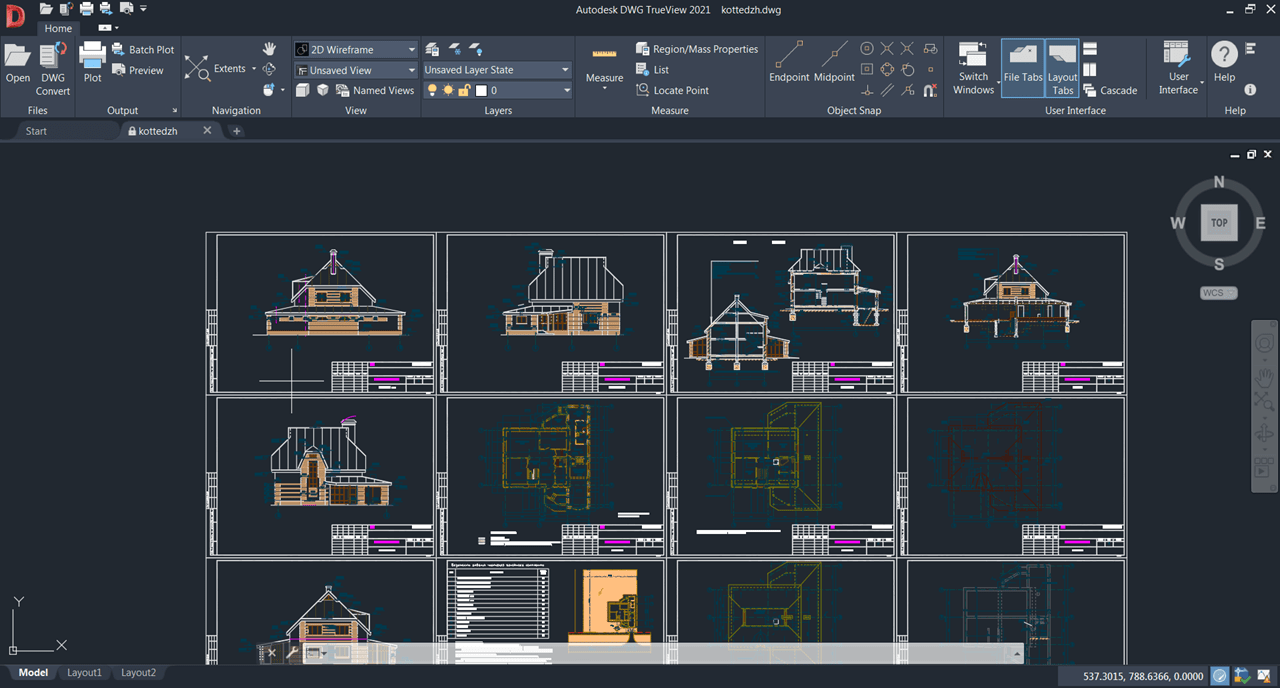
Task: Start a Batch Plot
Action: tap(143, 49)
